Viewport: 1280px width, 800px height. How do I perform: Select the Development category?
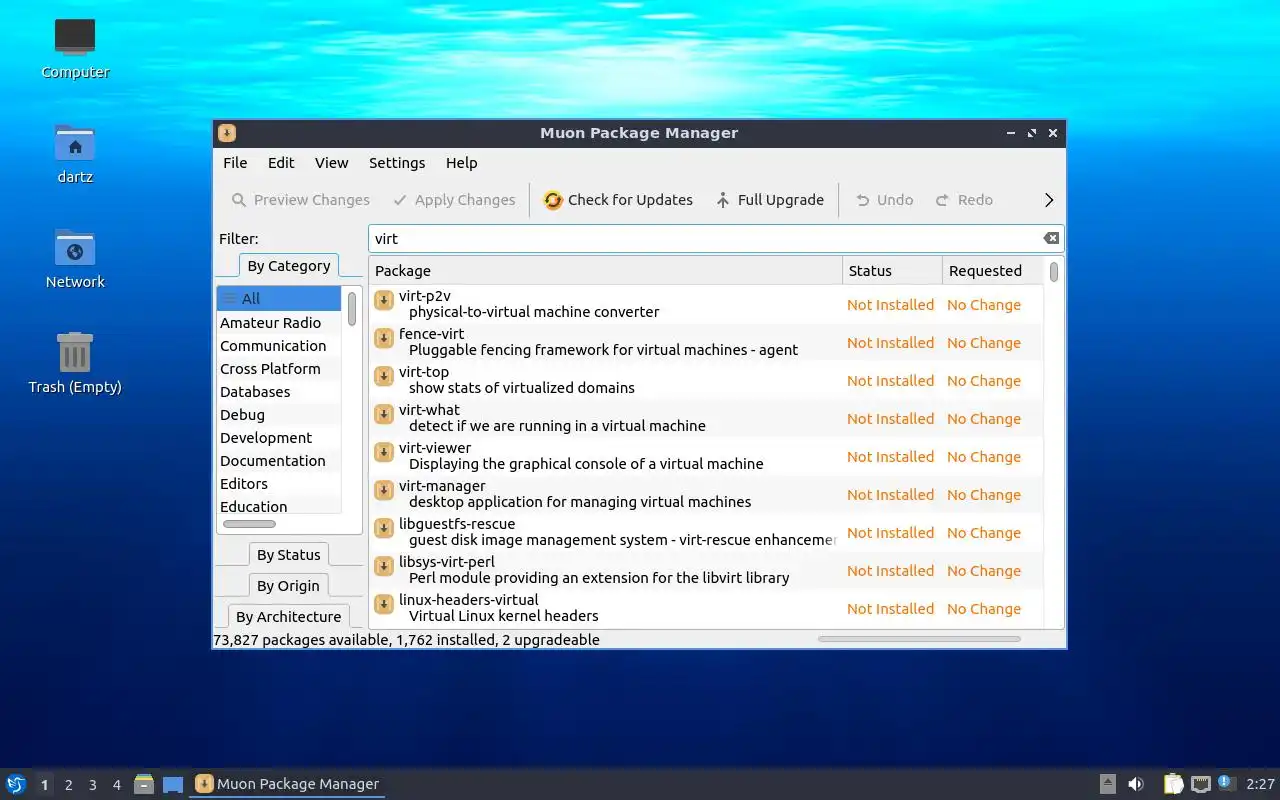pyautogui.click(x=279, y=438)
